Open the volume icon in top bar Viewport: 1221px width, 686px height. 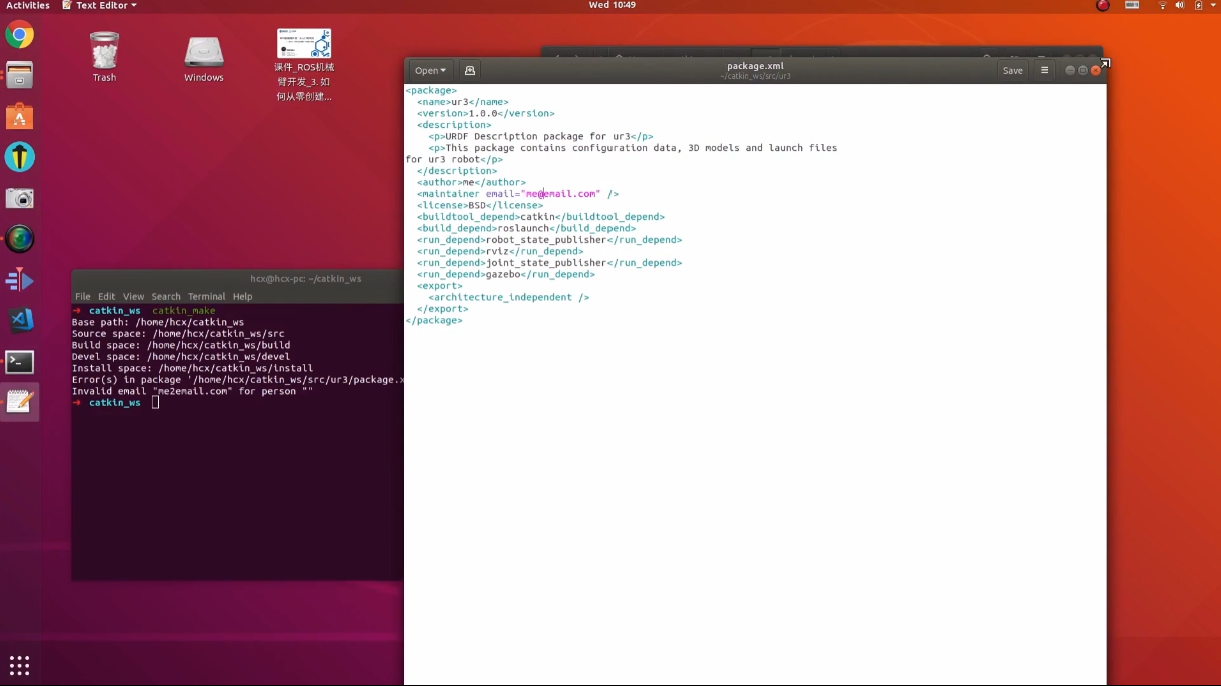pos(1180,6)
